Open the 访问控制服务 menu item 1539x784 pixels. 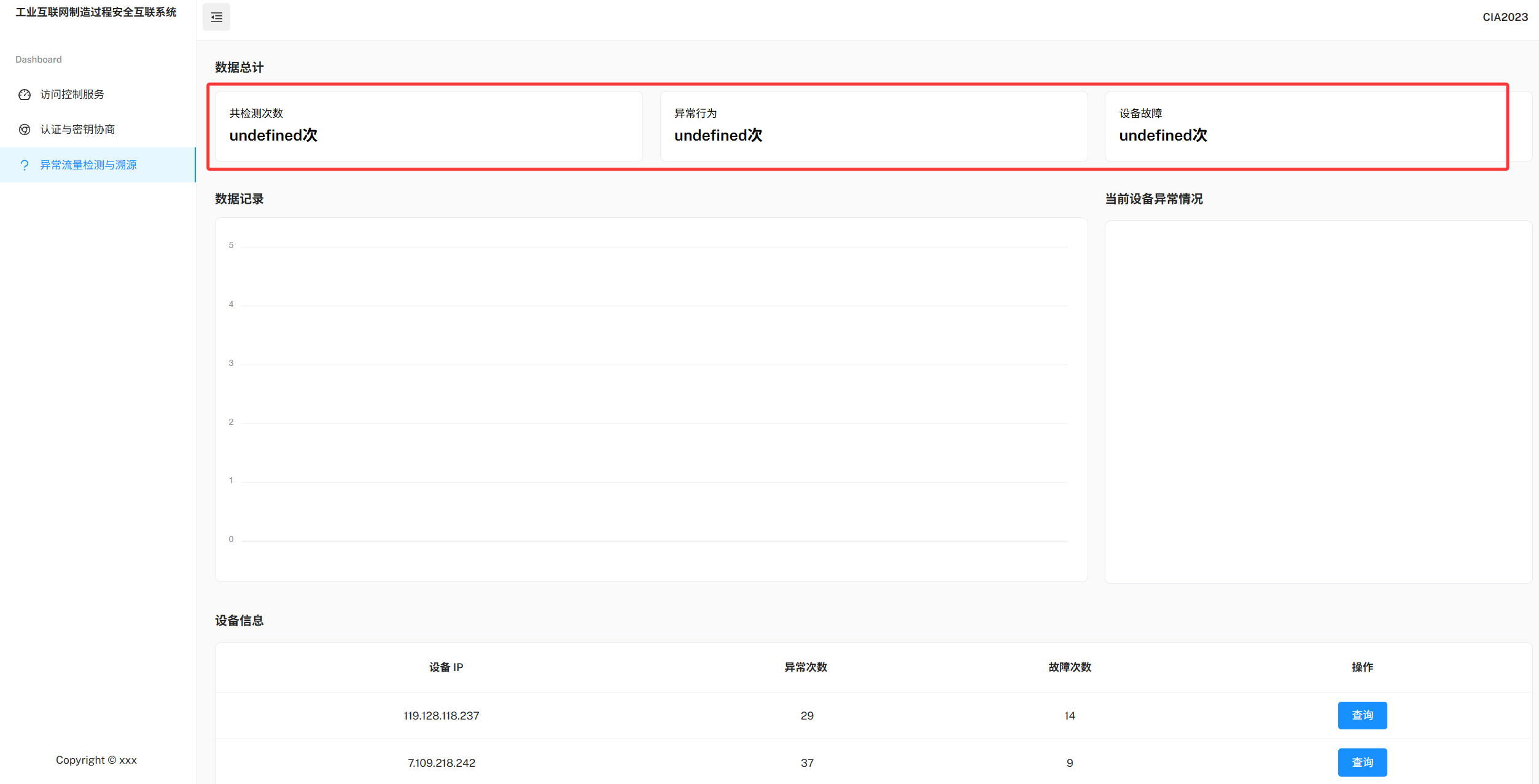tap(72, 95)
